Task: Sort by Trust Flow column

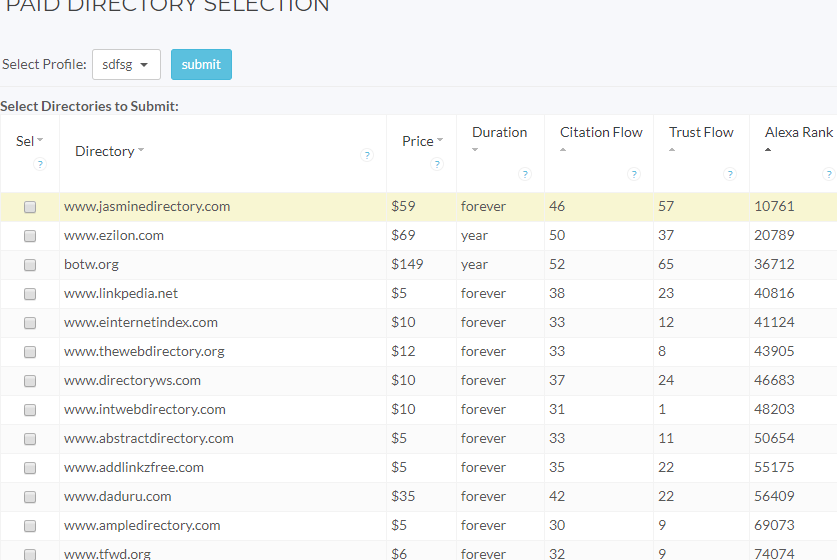Action: pyautogui.click(x=700, y=132)
